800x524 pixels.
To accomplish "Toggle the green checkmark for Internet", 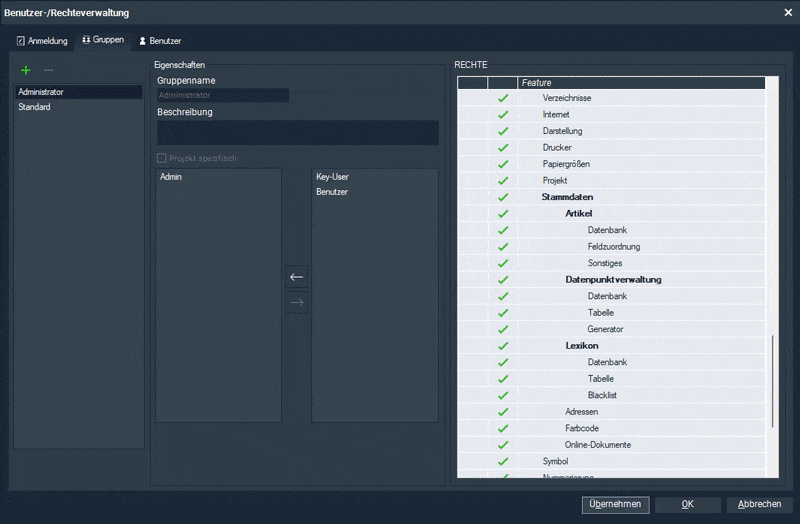I will 503,115.
